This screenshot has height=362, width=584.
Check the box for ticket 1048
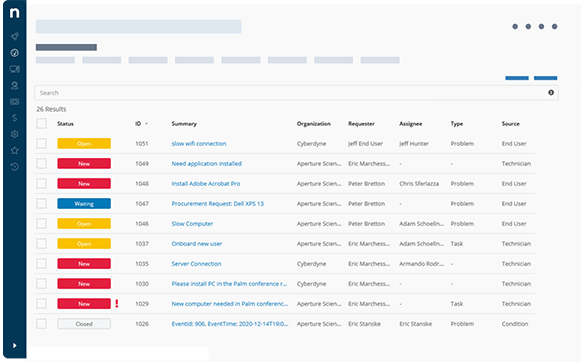coord(41,183)
